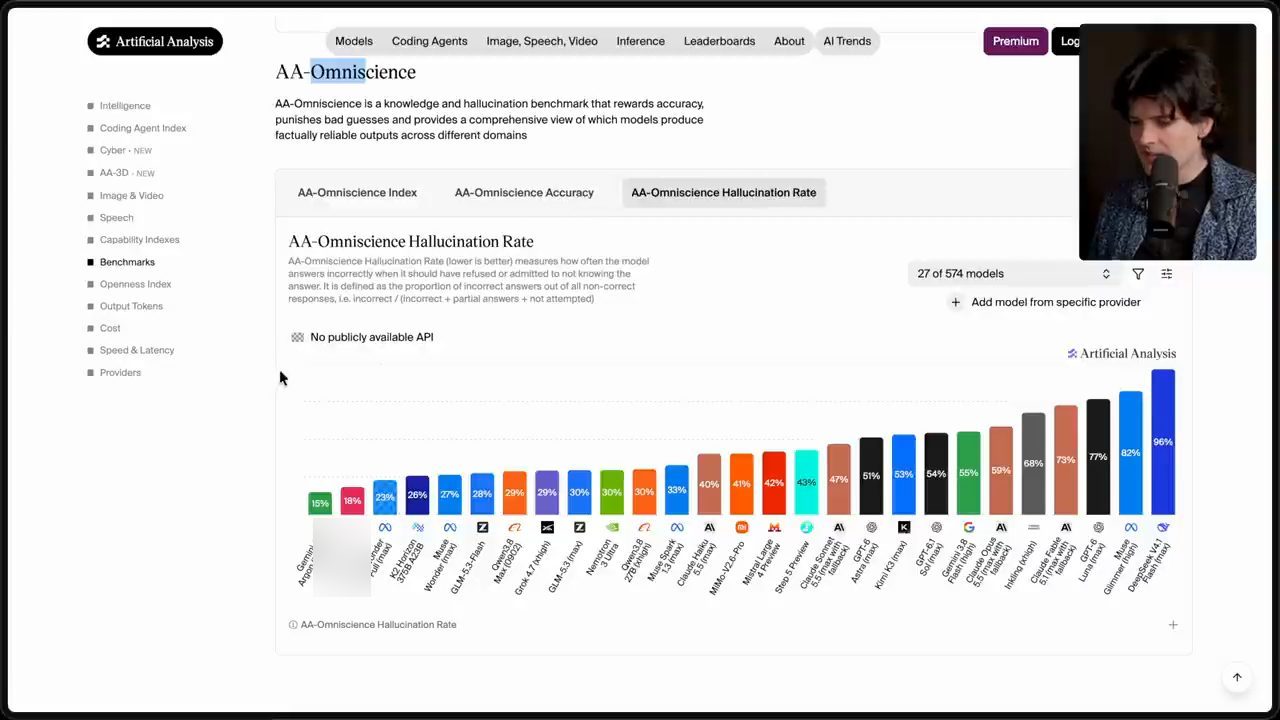
Task: Click the Inkling icon under the 68% bar
Action: coord(1034,527)
